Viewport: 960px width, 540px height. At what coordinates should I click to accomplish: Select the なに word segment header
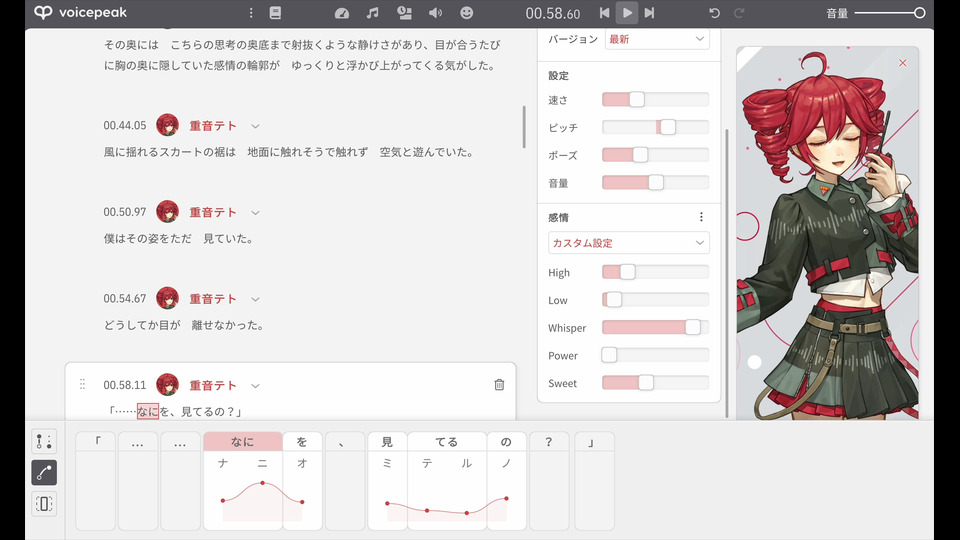(x=242, y=441)
